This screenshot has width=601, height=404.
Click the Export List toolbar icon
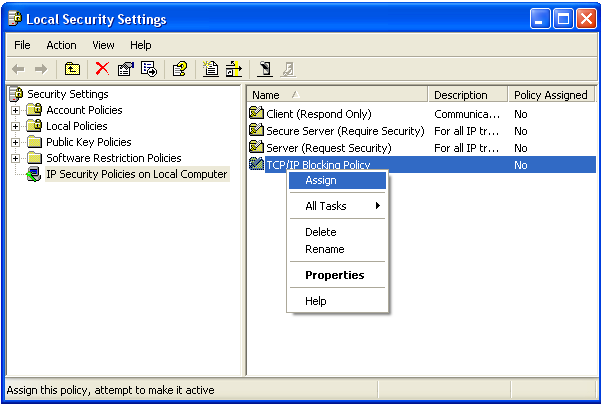(149, 69)
